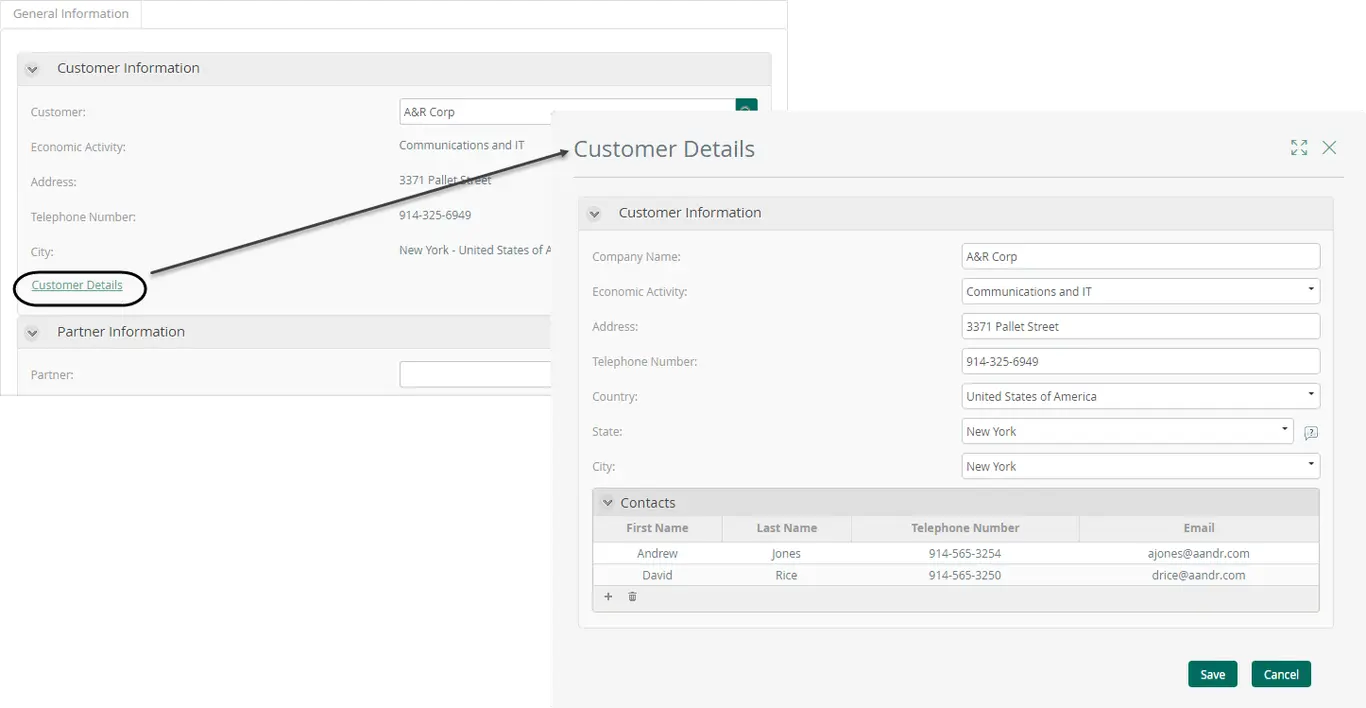This screenshot has width=1366, height=708.
Task: Open the State dropdown
Action: coord(1128,431)
